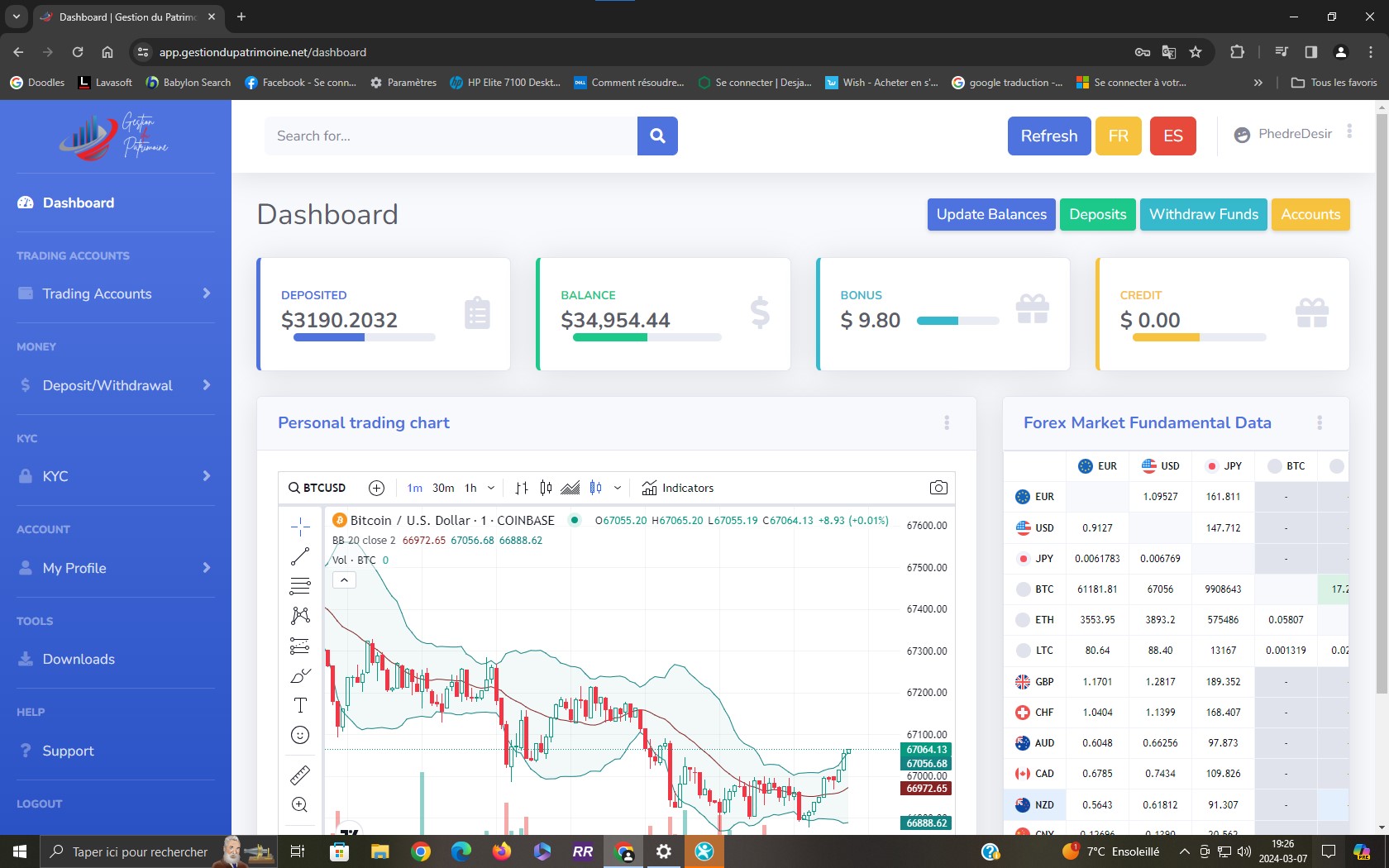Click the browser reload page icon
This screenshot has height=868, width=1389.
(x=78, y=52)
